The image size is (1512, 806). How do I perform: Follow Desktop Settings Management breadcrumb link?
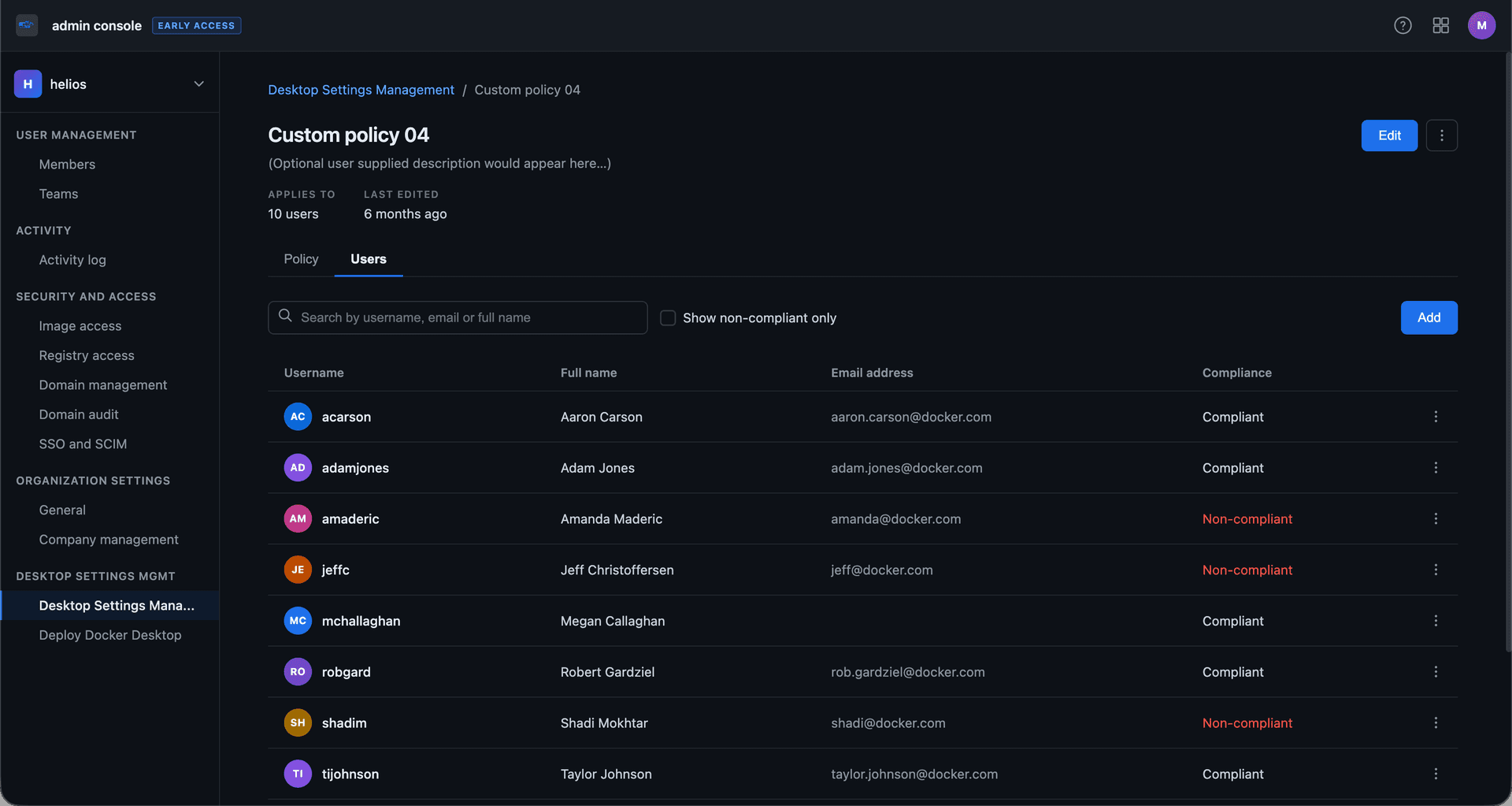pos(361,90)
